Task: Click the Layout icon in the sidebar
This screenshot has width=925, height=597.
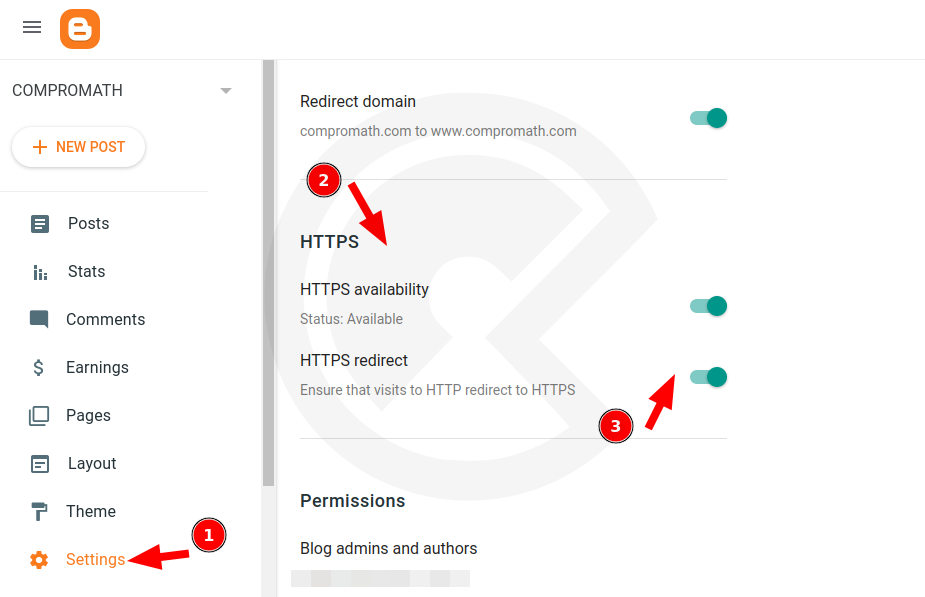Action: 39,463
